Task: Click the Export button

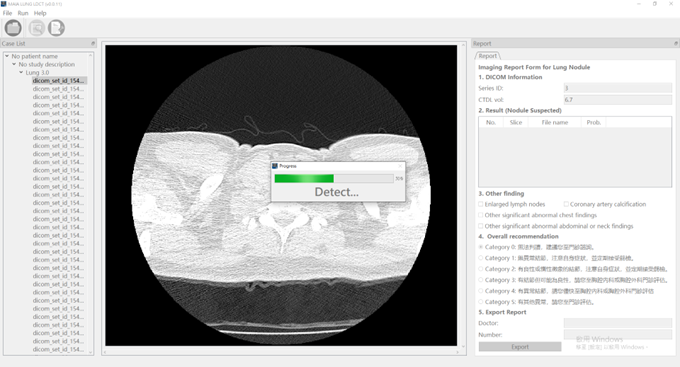Action: click(x=520, y=347)
